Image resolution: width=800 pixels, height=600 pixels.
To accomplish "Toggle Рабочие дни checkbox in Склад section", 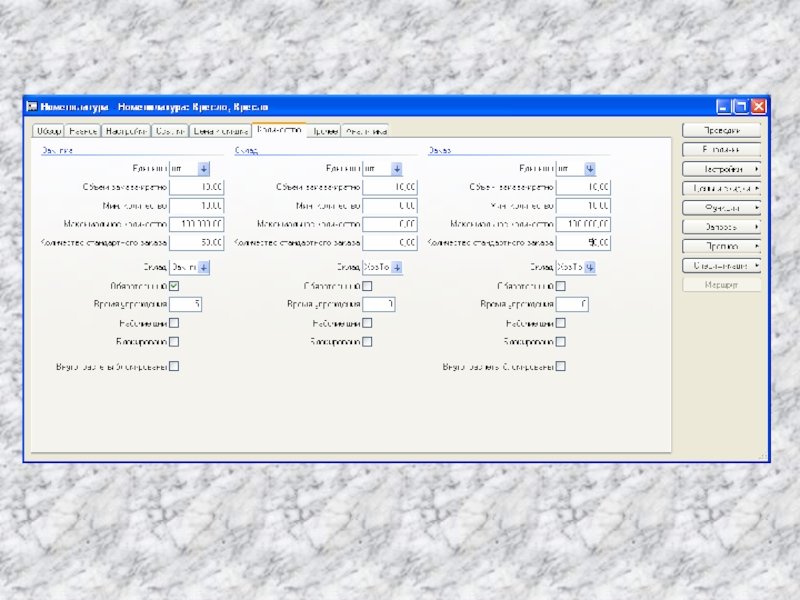I will [x=367, y=323].
